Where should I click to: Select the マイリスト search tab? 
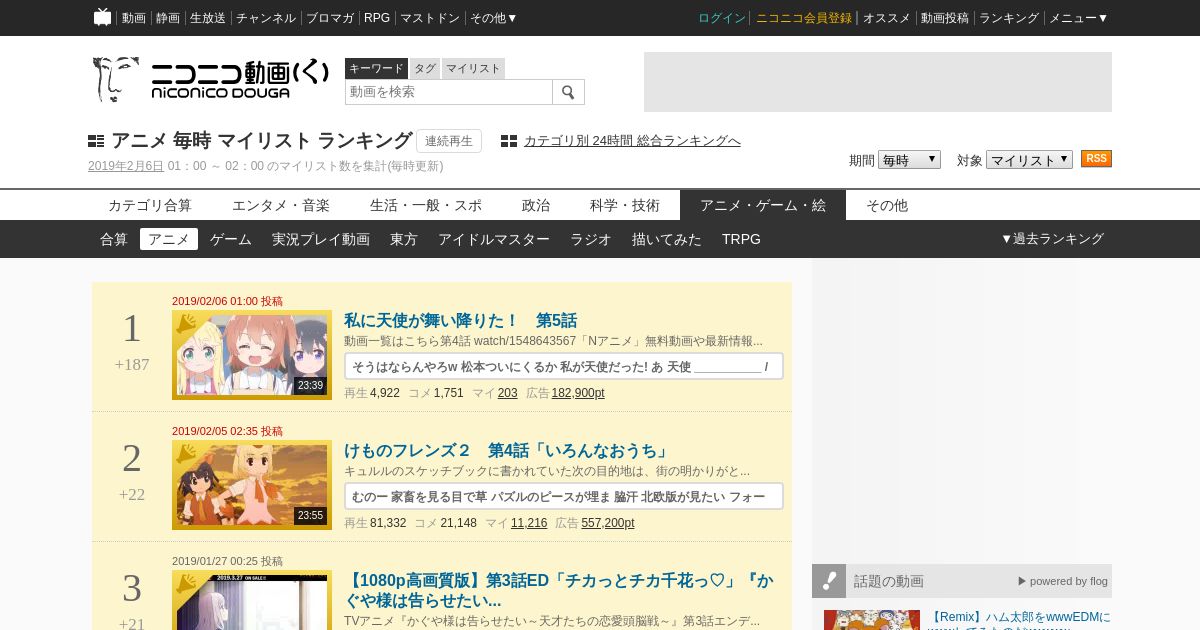(x=473, y=68)
